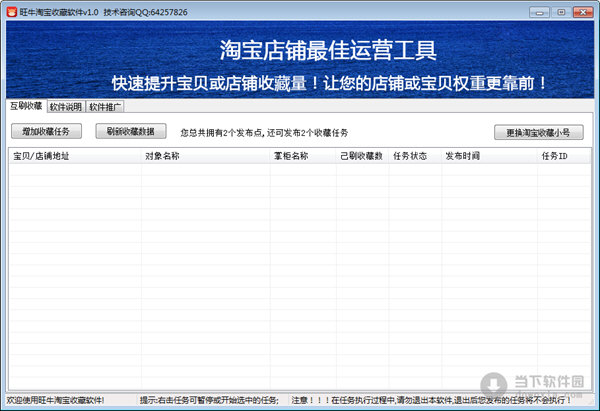Sort by the 发布时间 column header

tap(489, 156)
